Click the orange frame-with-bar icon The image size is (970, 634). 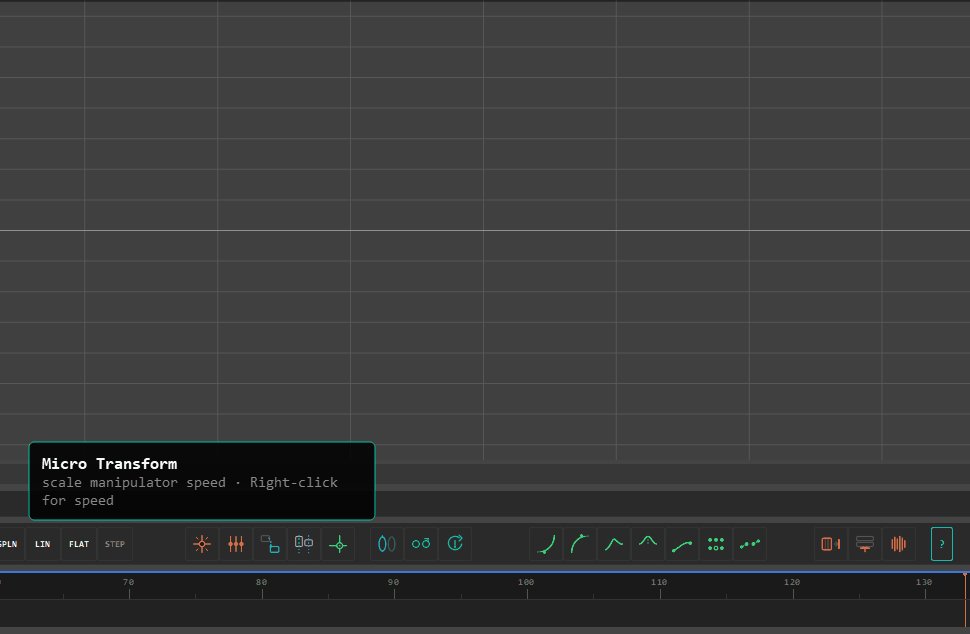point(830,544)
